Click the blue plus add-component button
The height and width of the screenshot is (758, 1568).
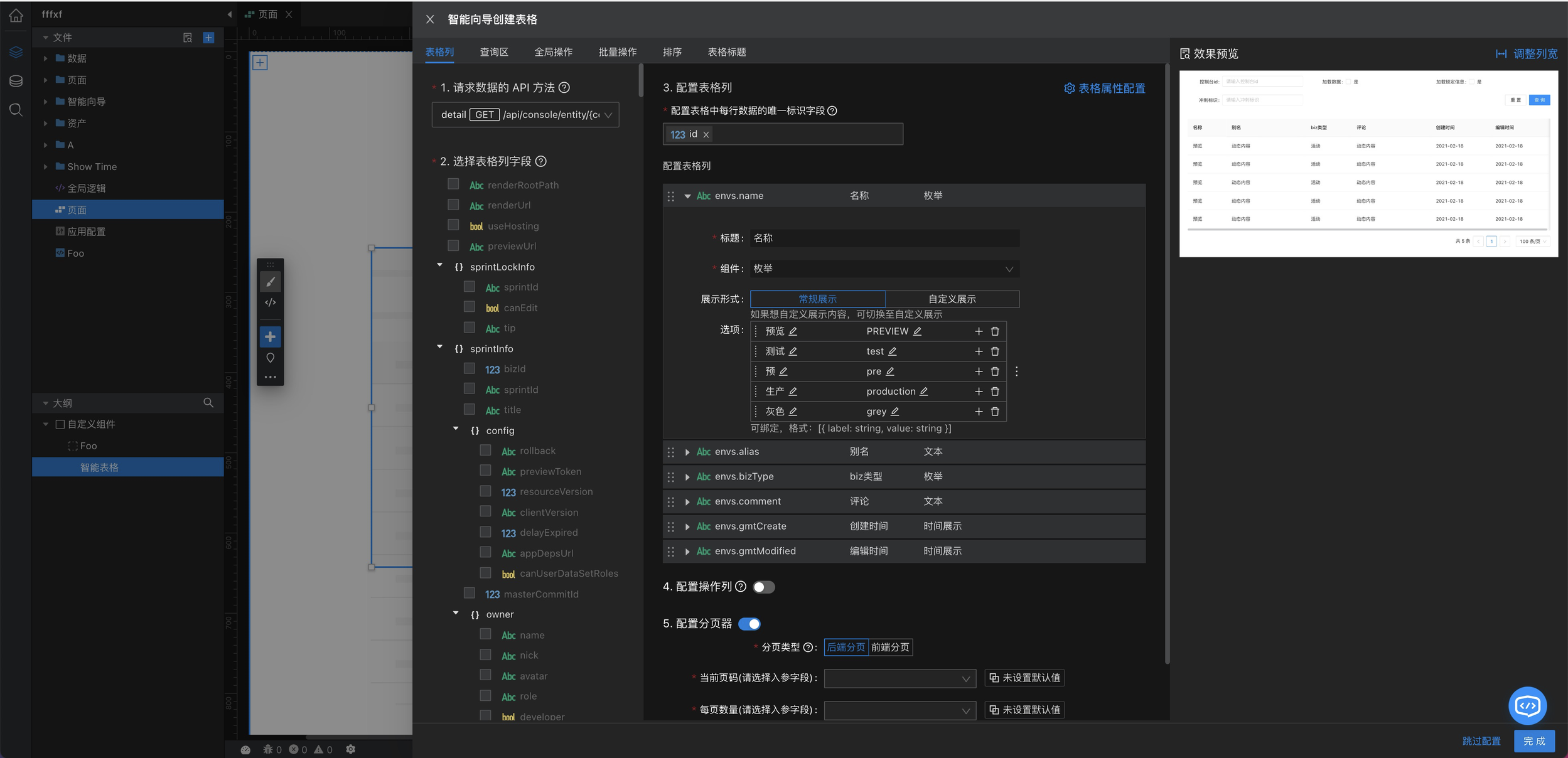(x=271, y=337)
